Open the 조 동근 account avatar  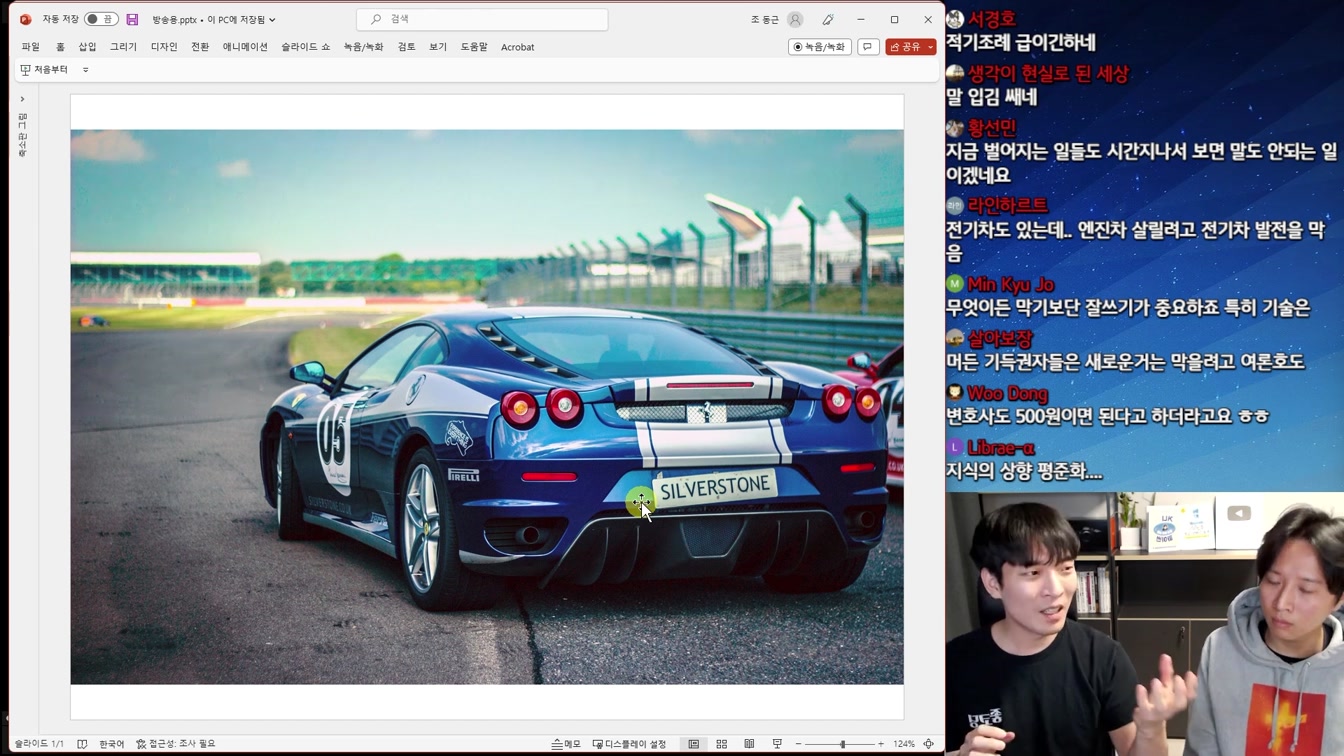(795, 19)
